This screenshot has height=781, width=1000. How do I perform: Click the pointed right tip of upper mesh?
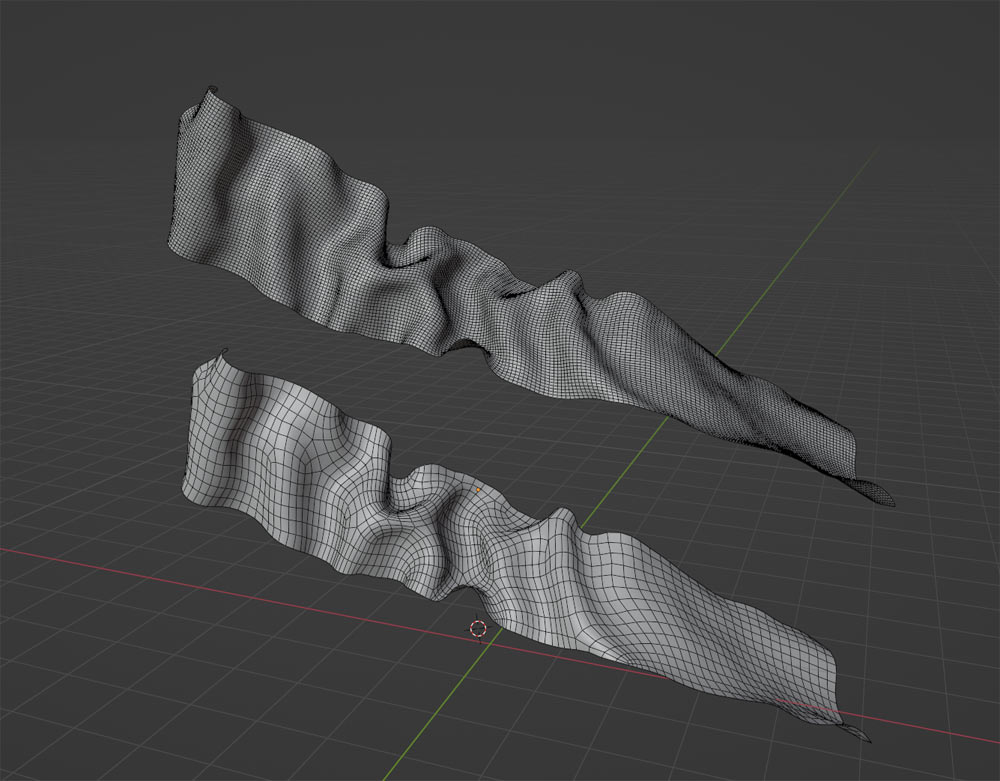pos(888,501)
